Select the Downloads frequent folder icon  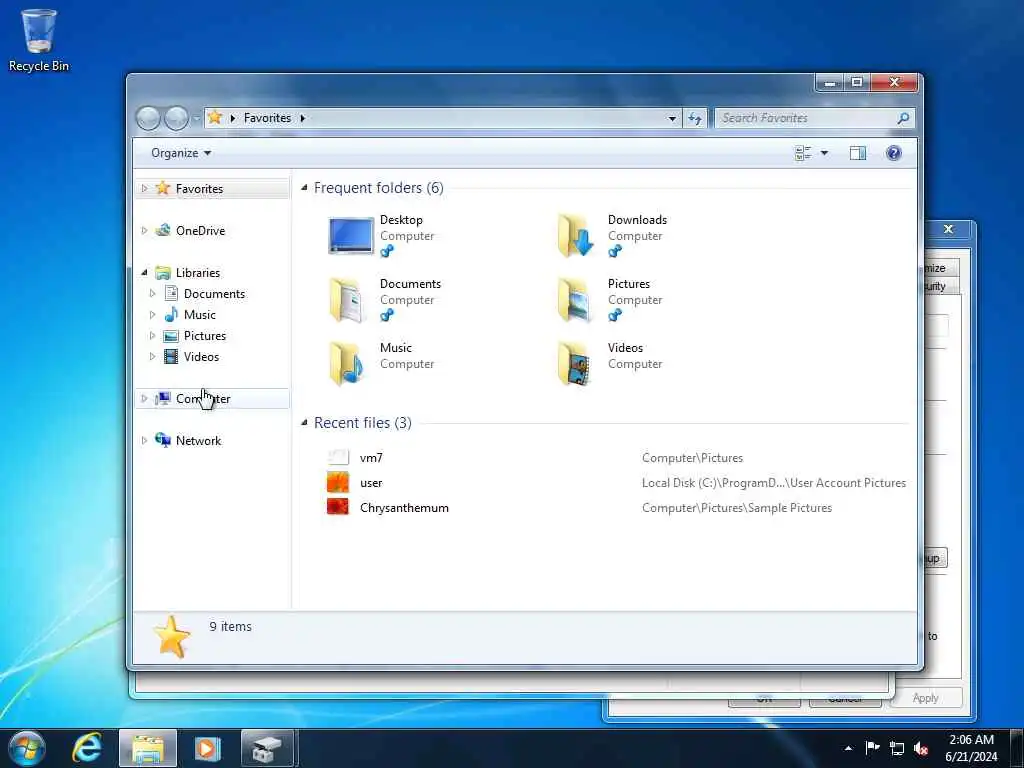click(x=575, y=235)
